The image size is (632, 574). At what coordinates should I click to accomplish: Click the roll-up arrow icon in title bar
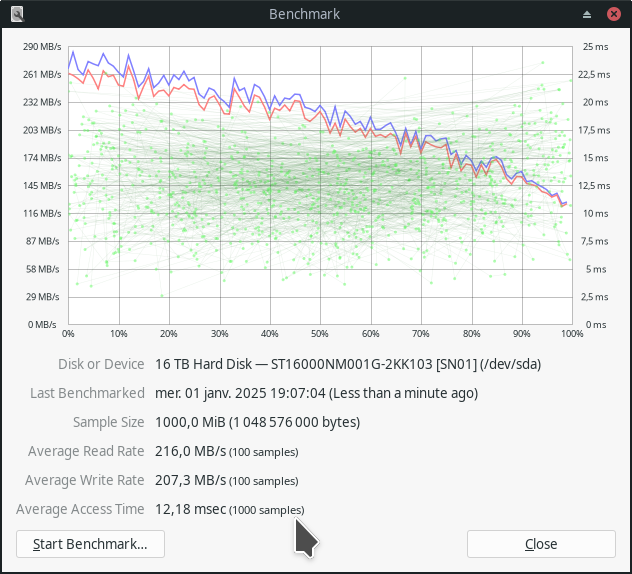pyautogui.click(x=587, y=15)
